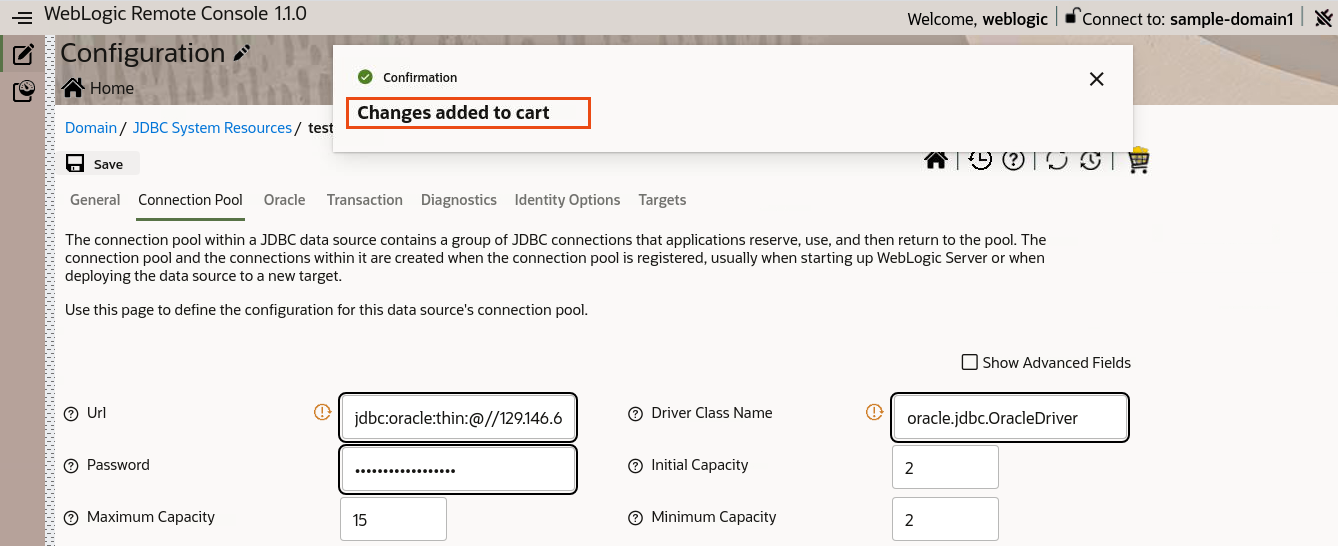Screen dimensions: 1338x546
Task: Open the Configuration view tree icon
Action: coord(23,91)
